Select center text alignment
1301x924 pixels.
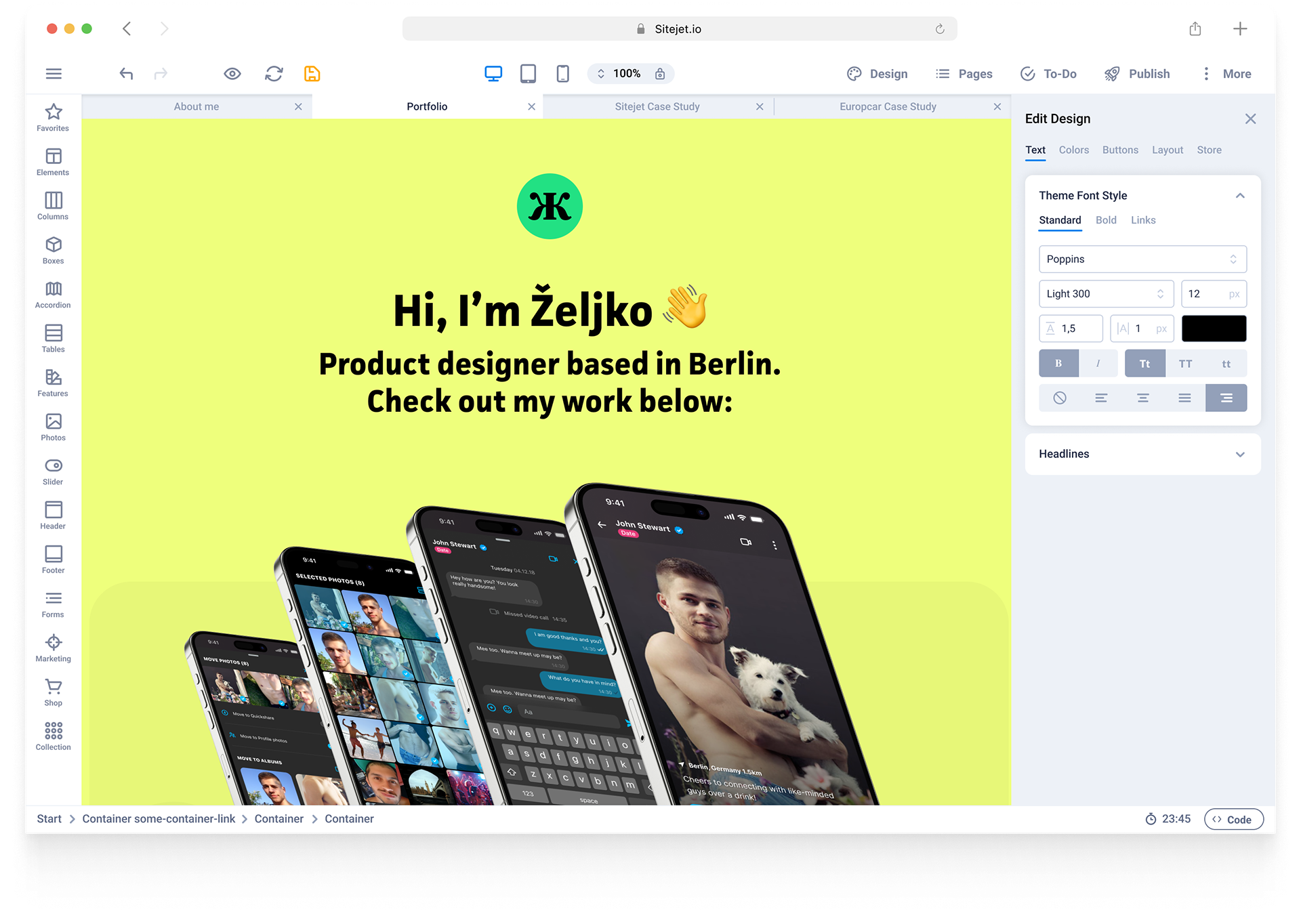pyautogui.click(x=1143, y=398)
